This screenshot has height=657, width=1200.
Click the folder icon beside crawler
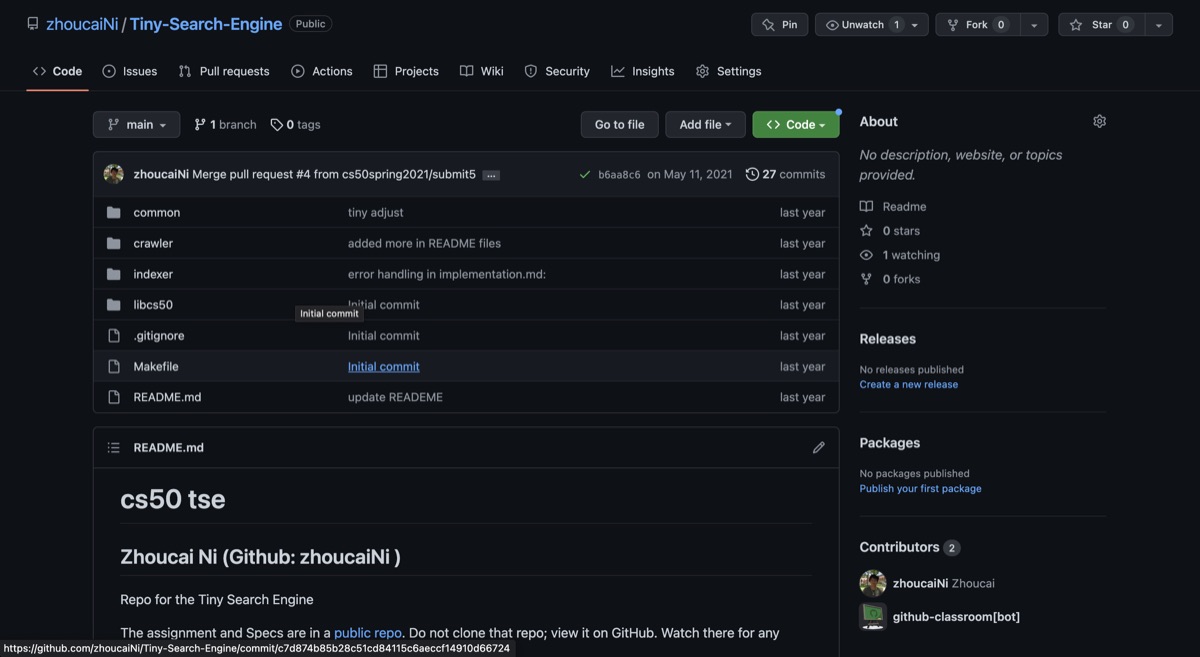[114, 243]
